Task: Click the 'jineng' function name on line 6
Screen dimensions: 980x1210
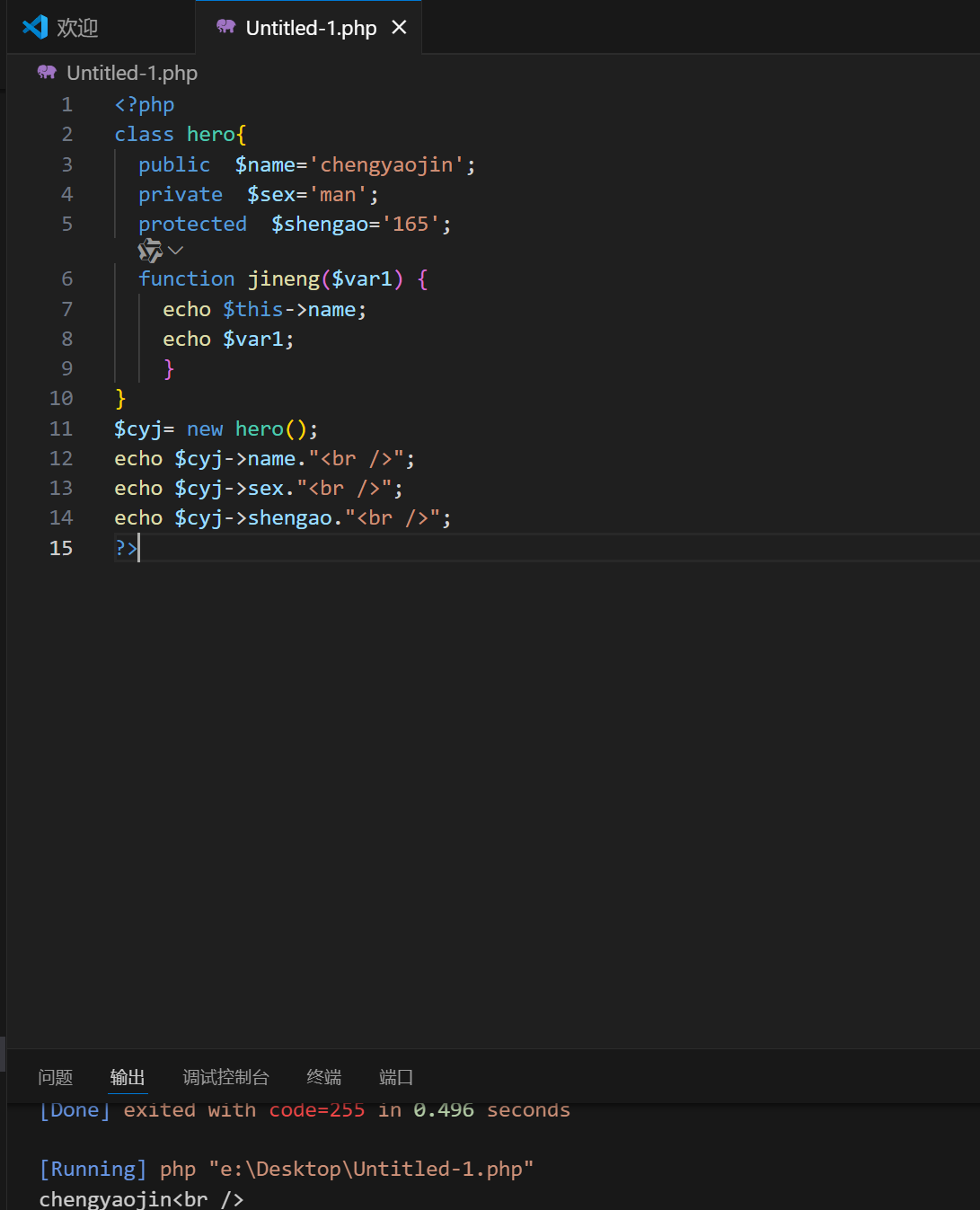Action: click(284, 279)
